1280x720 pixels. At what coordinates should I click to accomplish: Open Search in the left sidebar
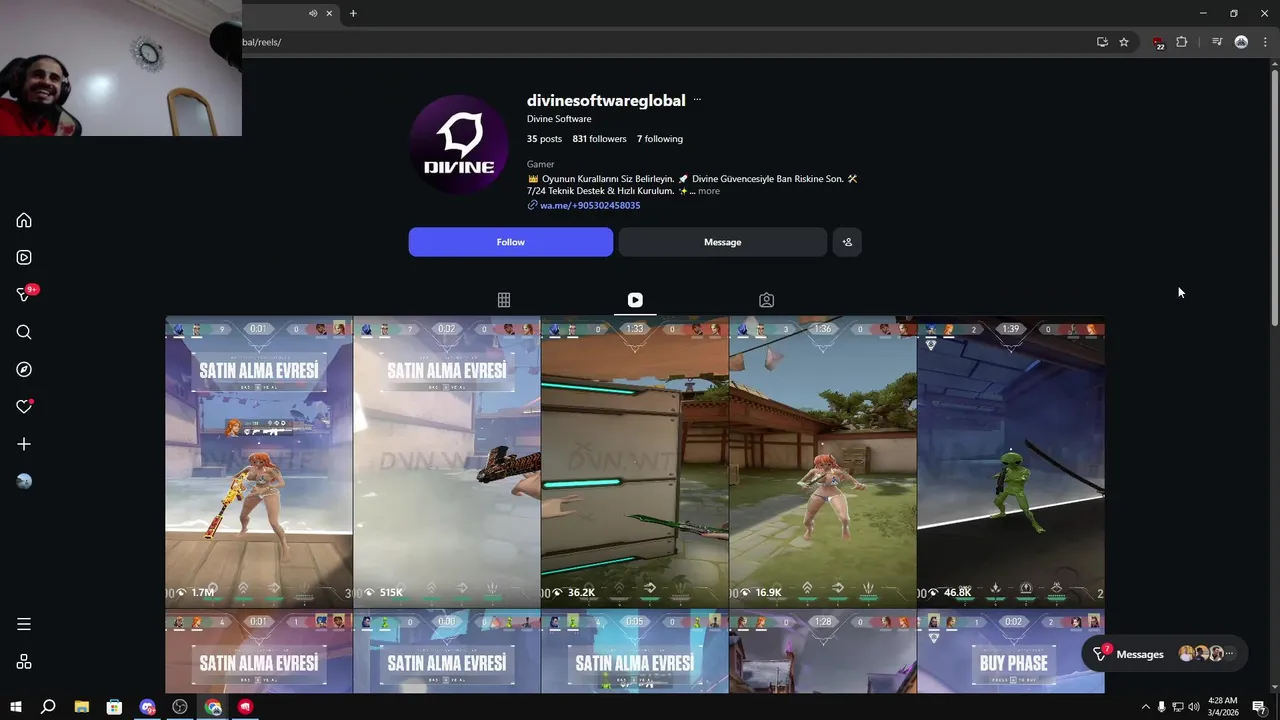coord(24,332)
